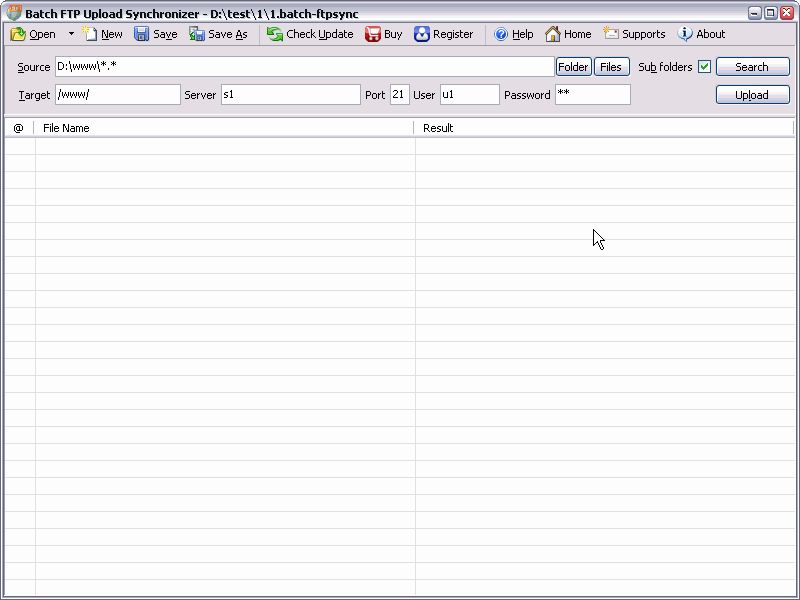Click the Check Update icon
Viewport: 800px width, 600px height.
[275, 34]
